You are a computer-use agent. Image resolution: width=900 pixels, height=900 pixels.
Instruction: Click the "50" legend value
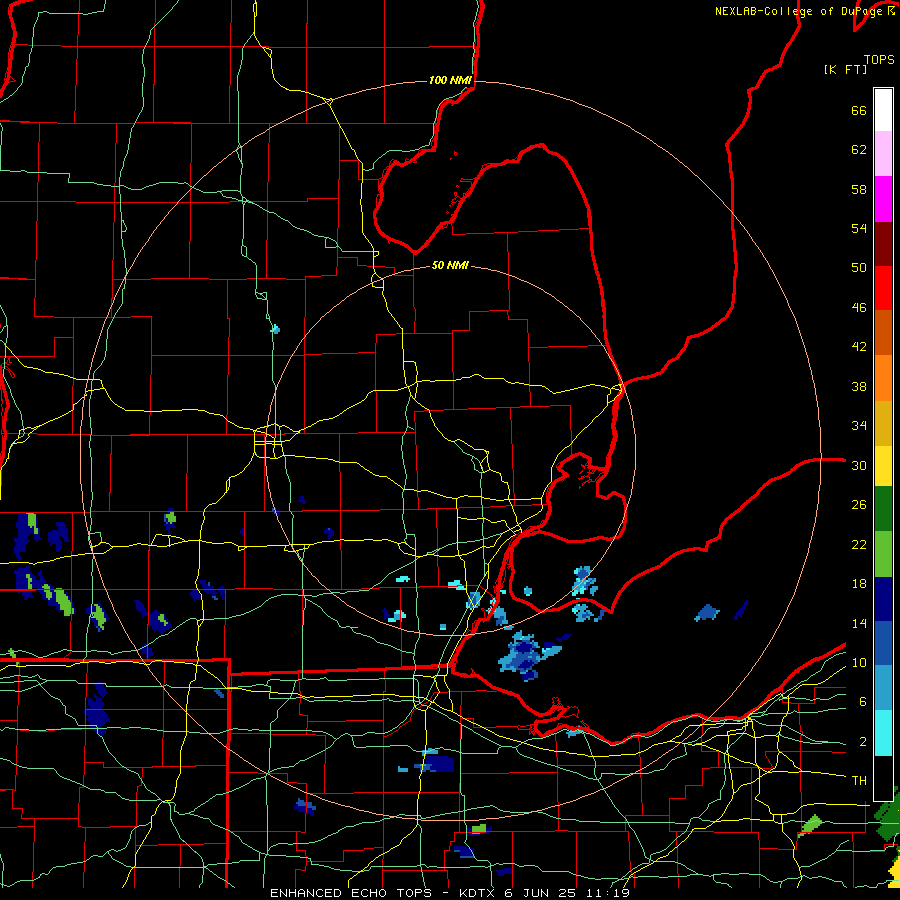click(859, 267)
